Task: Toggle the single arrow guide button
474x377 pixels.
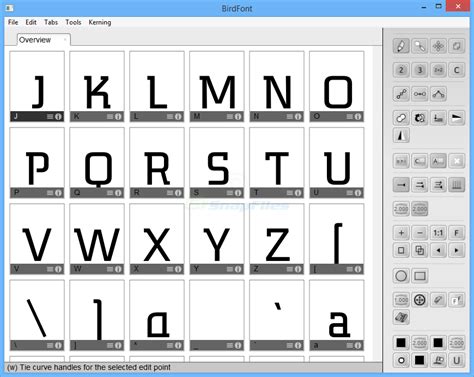Action: click(x=401, y=185)
